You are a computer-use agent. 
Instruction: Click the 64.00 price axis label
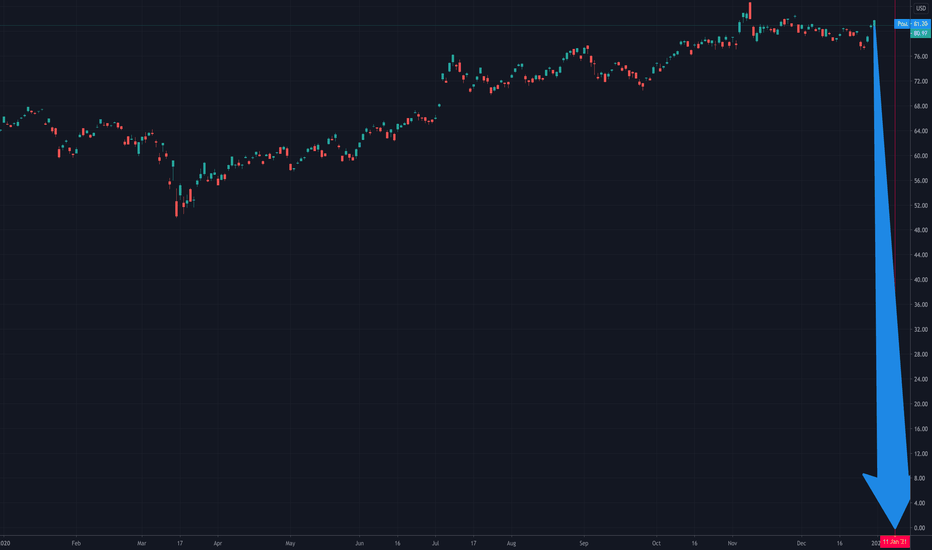(921, 131)
